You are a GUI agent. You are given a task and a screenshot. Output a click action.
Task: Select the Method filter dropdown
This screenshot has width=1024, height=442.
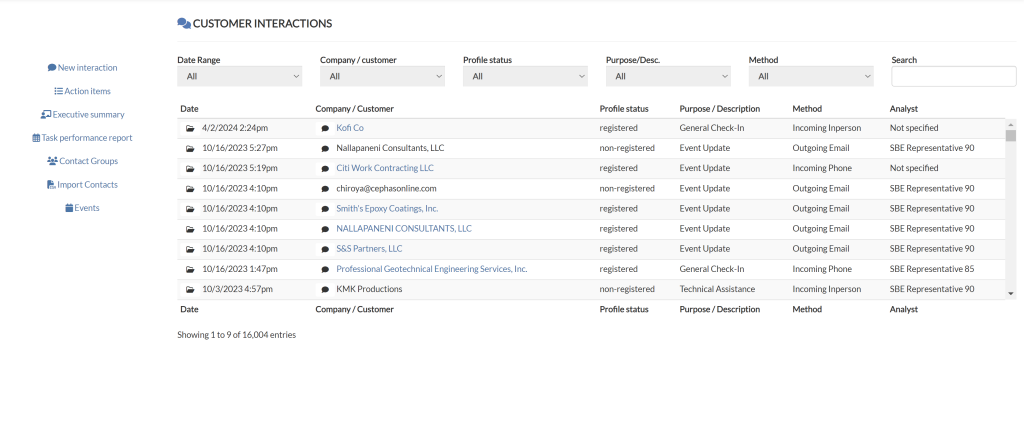(811, 76)
